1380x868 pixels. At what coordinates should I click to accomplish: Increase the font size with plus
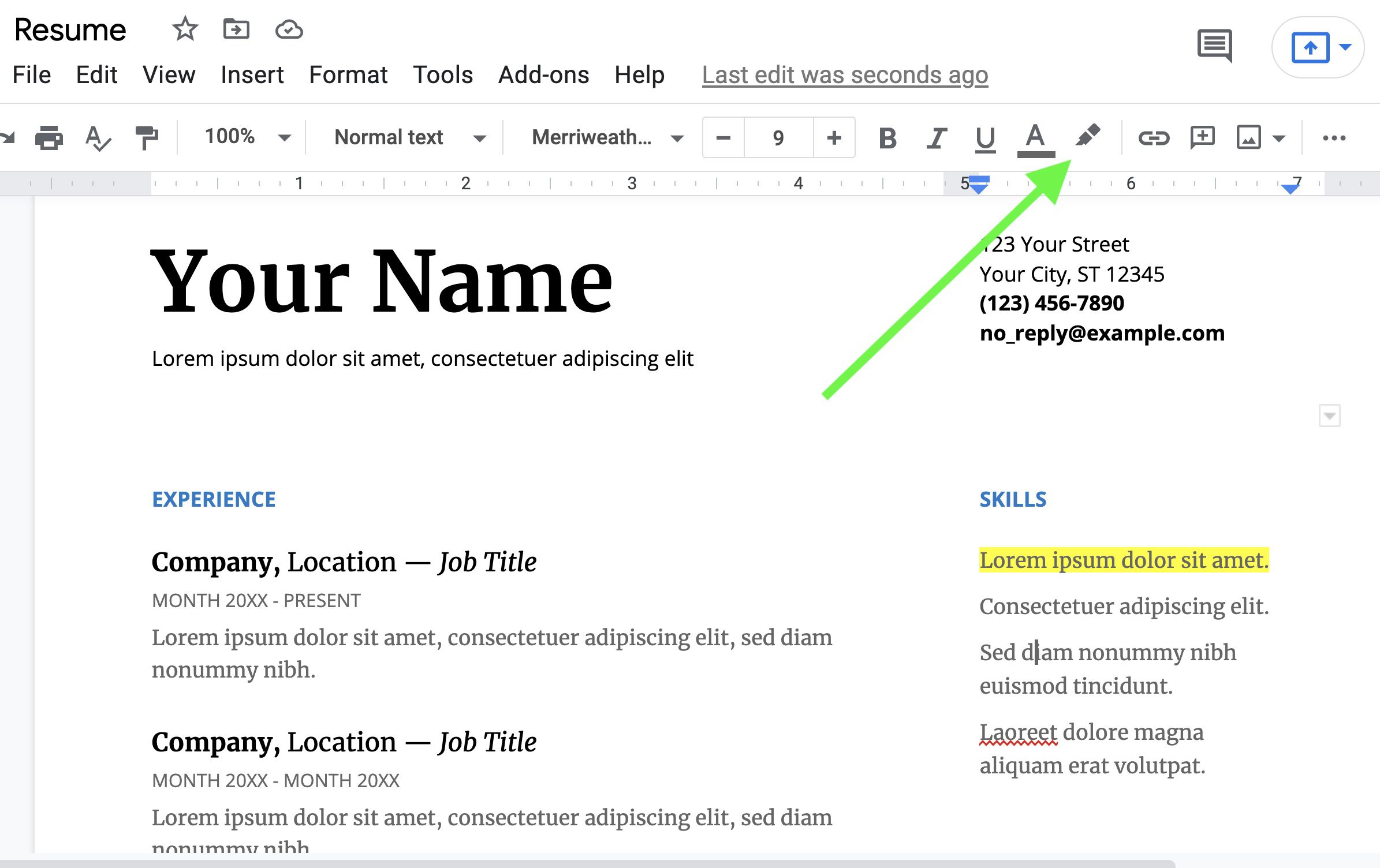834,138
